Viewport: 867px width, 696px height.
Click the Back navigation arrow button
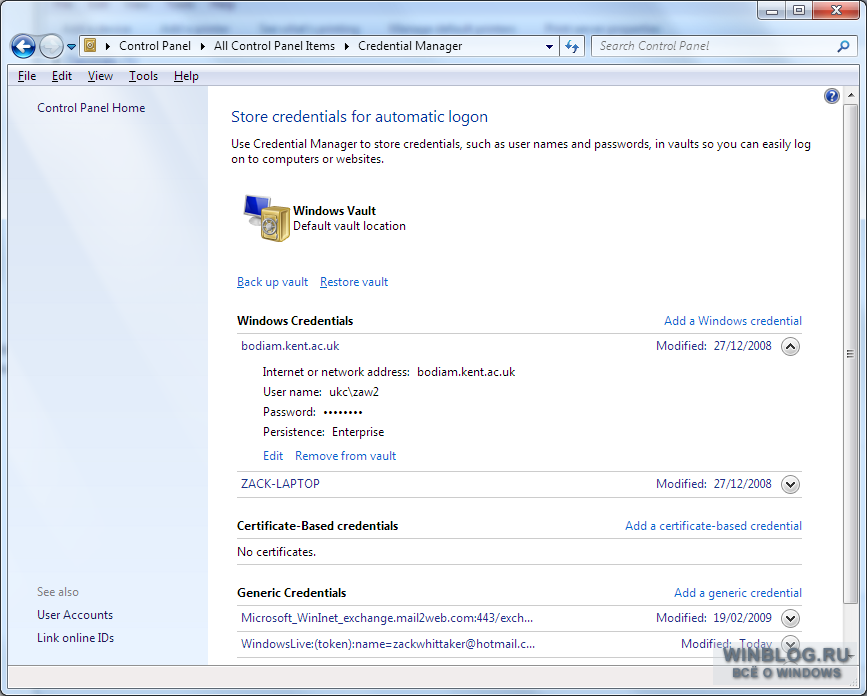tap(23, 46)
